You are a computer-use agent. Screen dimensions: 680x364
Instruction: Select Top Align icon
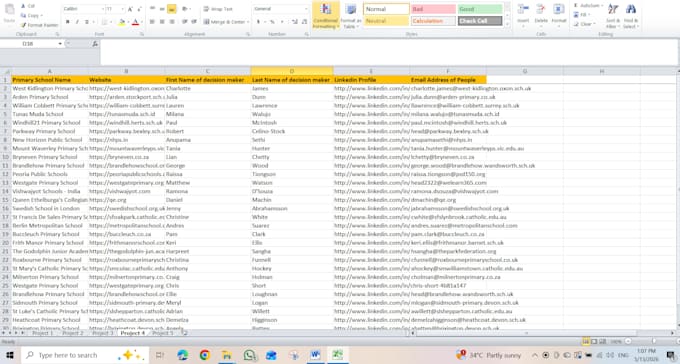click(153, 9)
